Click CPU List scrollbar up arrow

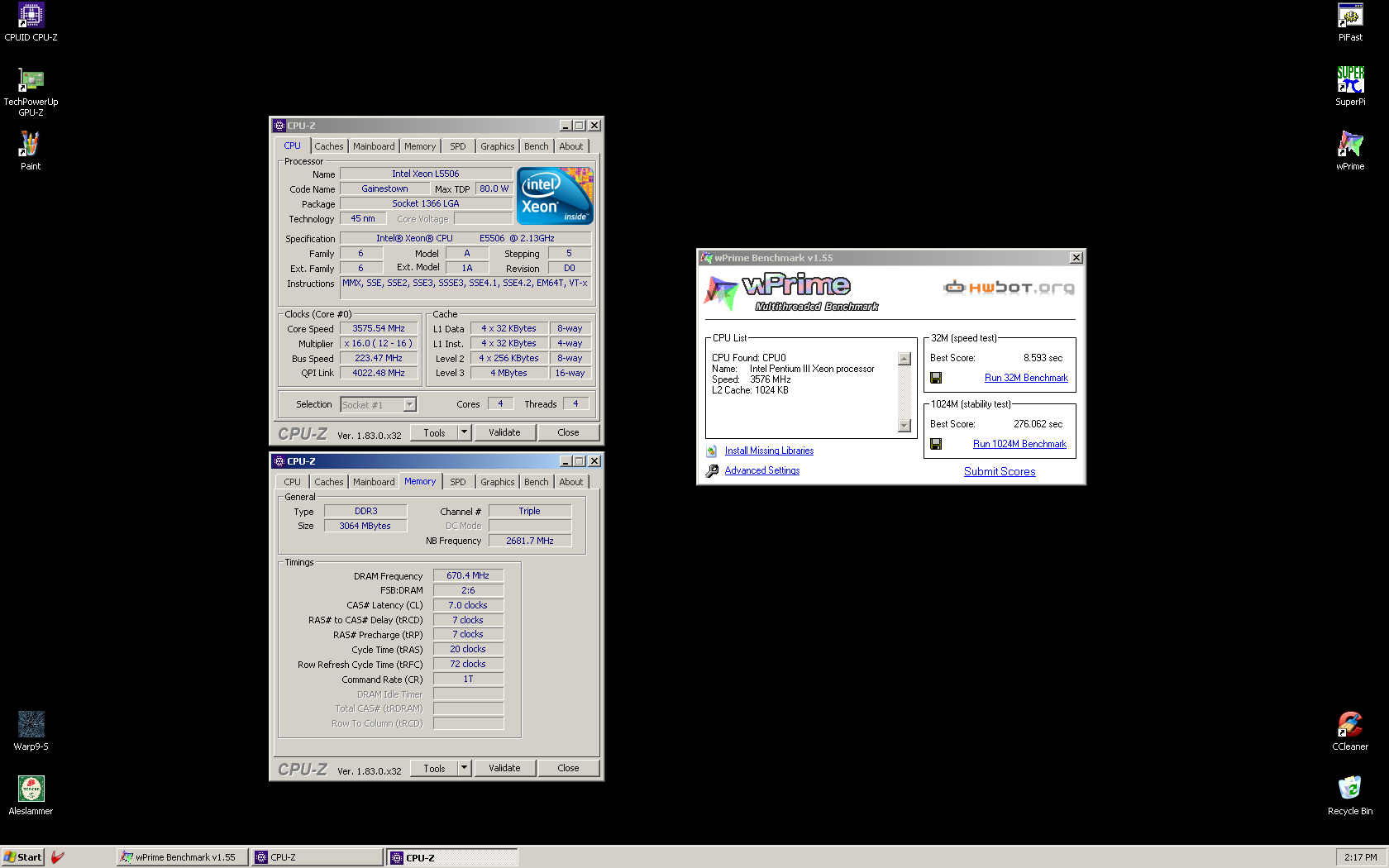pyautogui.click(x=905, y=359)
